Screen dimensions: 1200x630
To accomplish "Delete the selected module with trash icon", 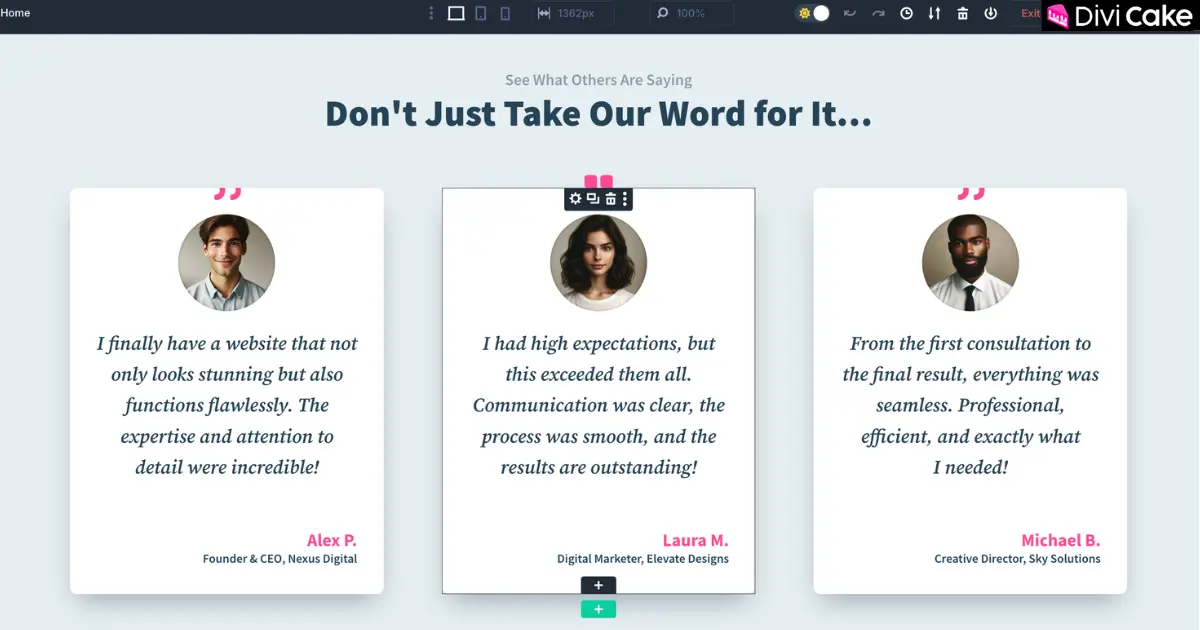I will (x=610, y=199).
